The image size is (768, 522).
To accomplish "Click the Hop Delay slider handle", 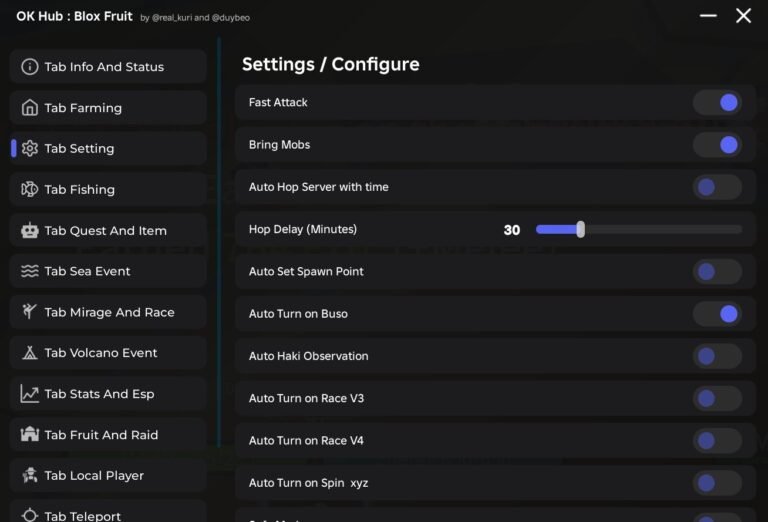I will pos(580,229).
